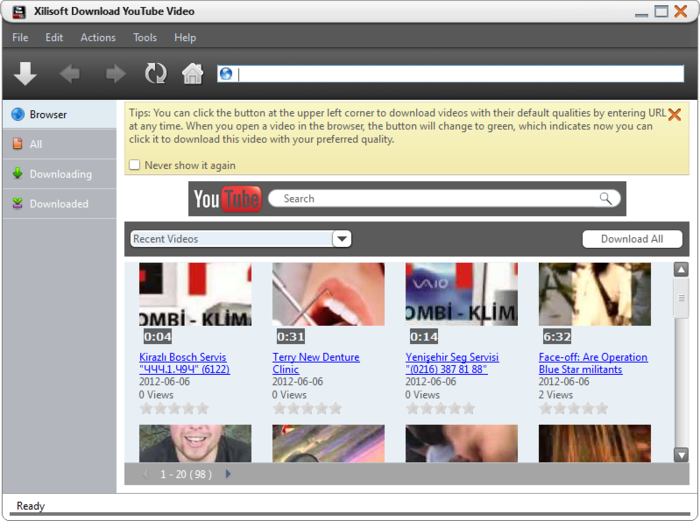Click the Face-off video thumbnail

click(x=595, y=294)
